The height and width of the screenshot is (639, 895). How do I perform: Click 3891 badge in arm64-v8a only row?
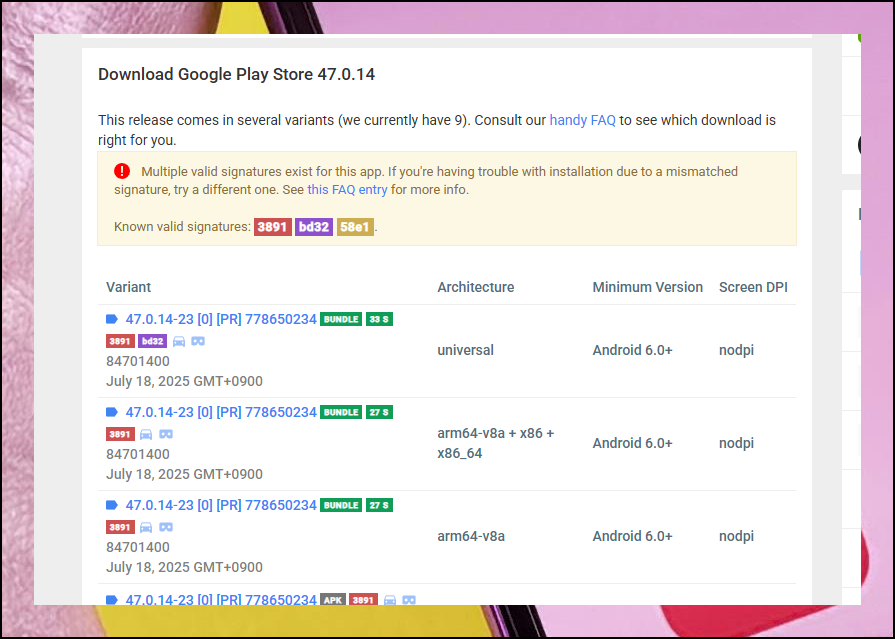tap(120, 528)
